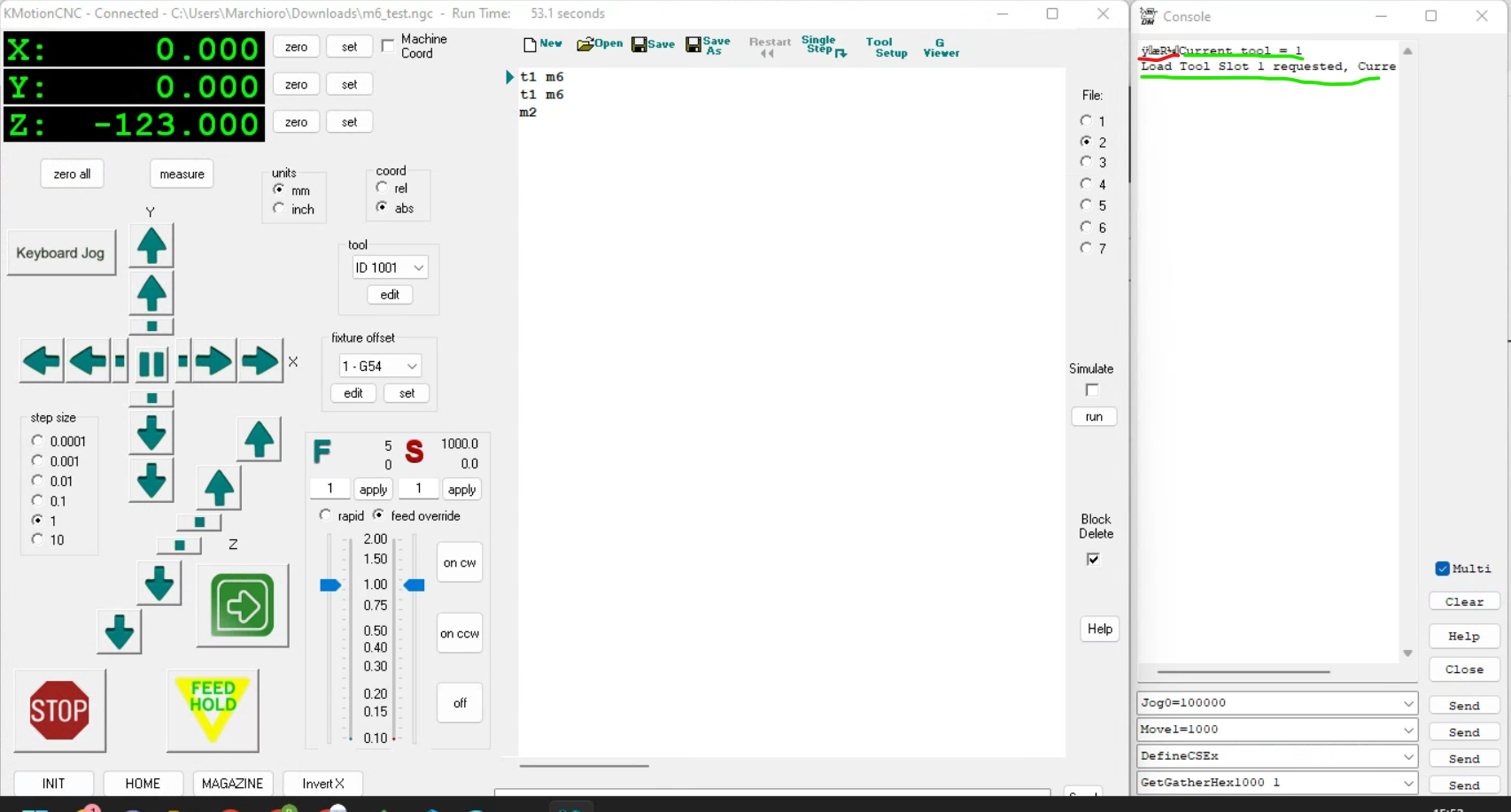Open a G-code file with Open icon
This screenshot has height=812, width=1511.
(x=600, y=44)
